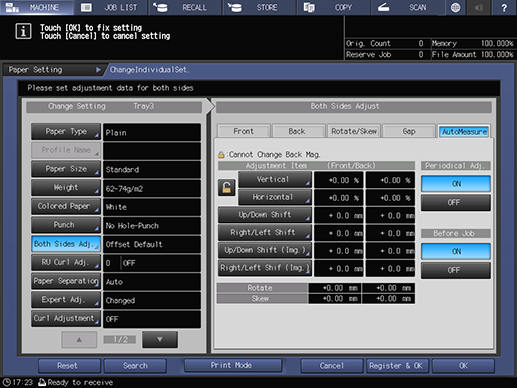Click the Vertical front value +0.00 %
Screen dimensions: 517x388
coord(339,180)
